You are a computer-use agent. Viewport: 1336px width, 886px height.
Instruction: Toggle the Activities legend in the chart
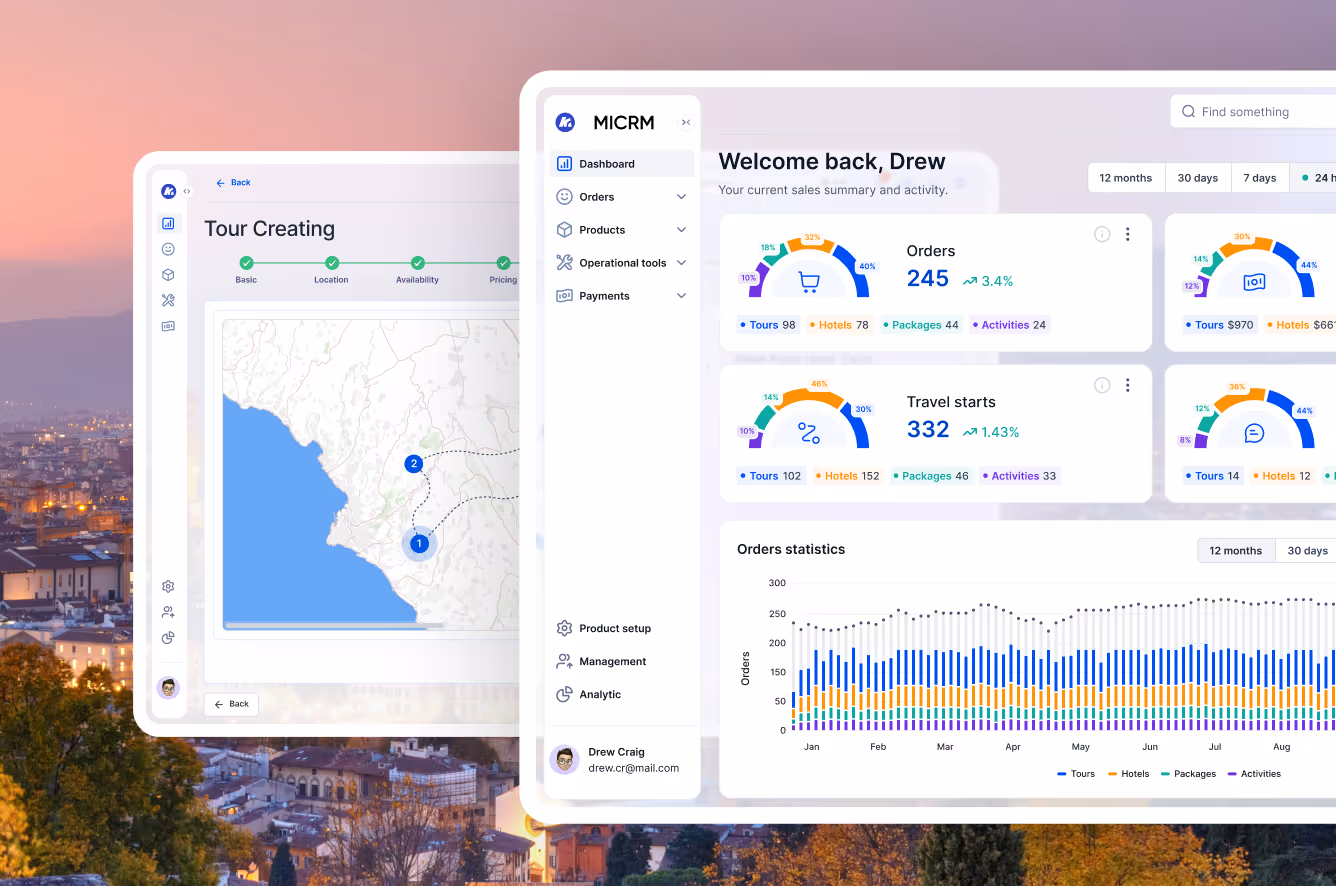1254,774
